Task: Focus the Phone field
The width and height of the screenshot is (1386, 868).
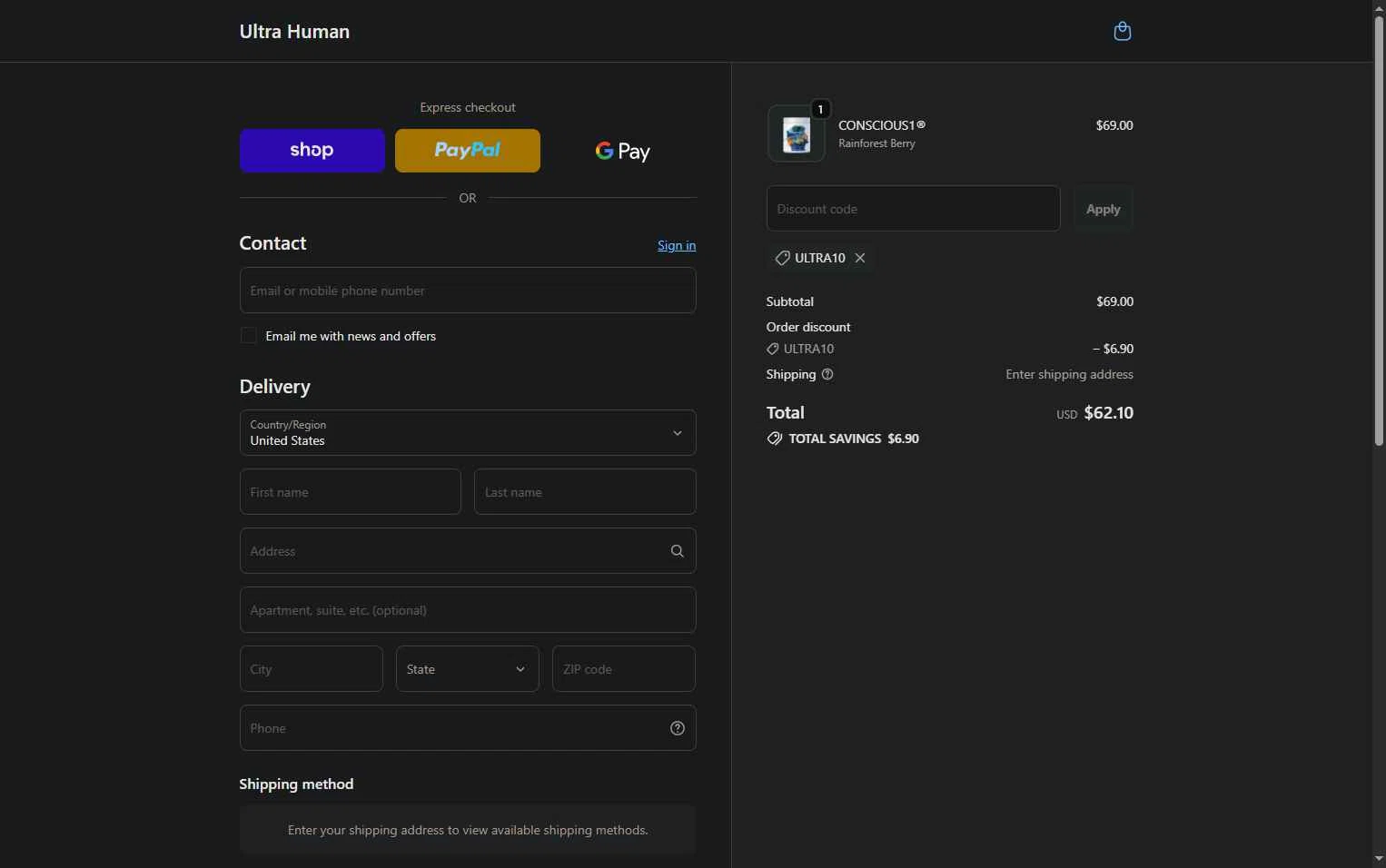Action: pyautogui.click(x=468, y=728)
